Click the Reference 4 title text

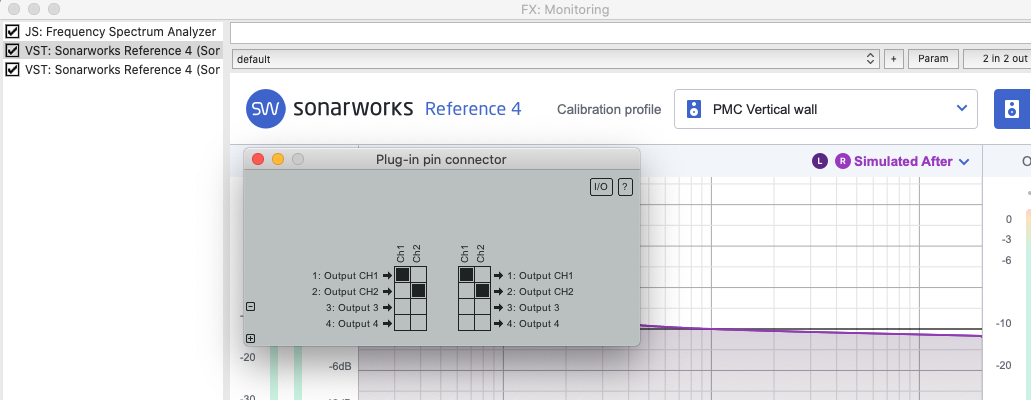473,109
